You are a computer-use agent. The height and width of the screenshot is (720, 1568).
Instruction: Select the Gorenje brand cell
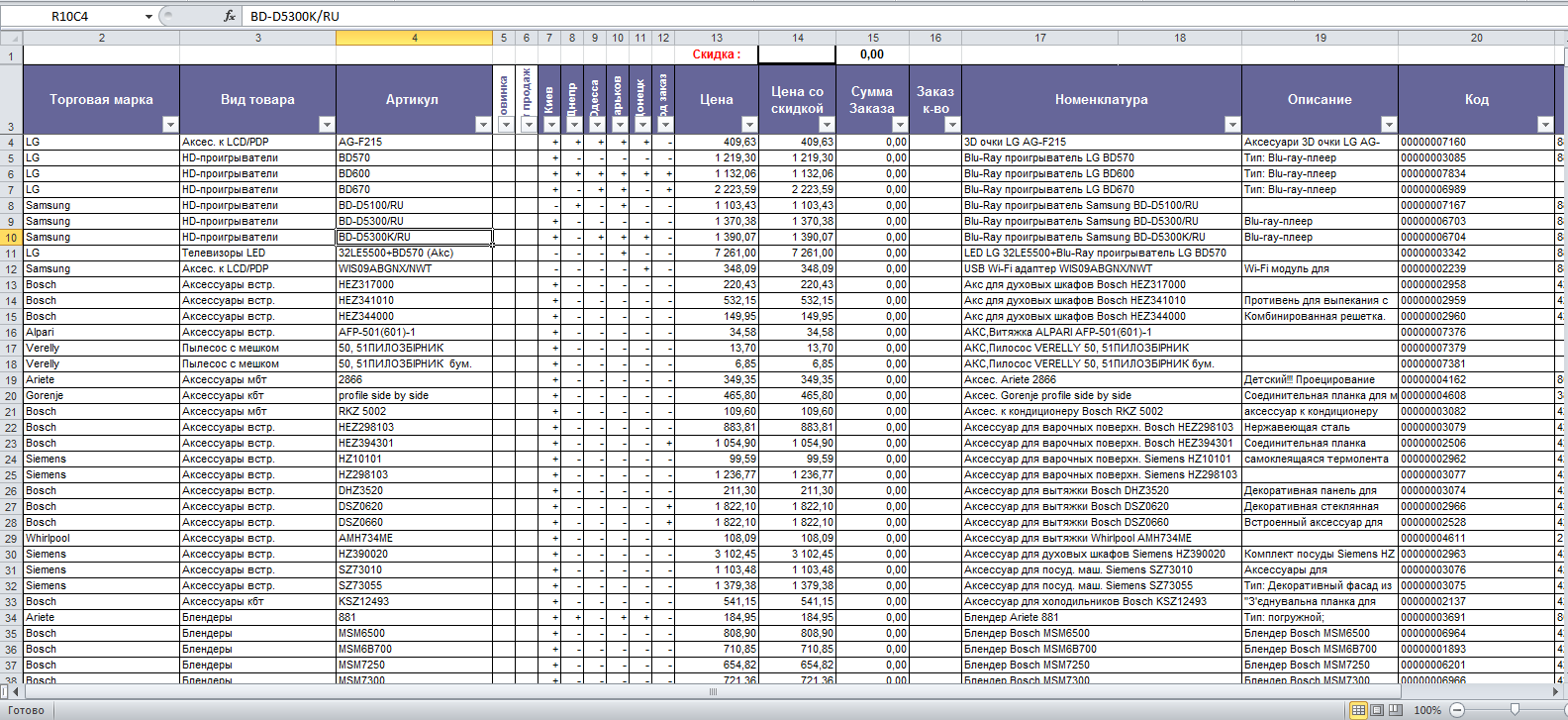101,396
